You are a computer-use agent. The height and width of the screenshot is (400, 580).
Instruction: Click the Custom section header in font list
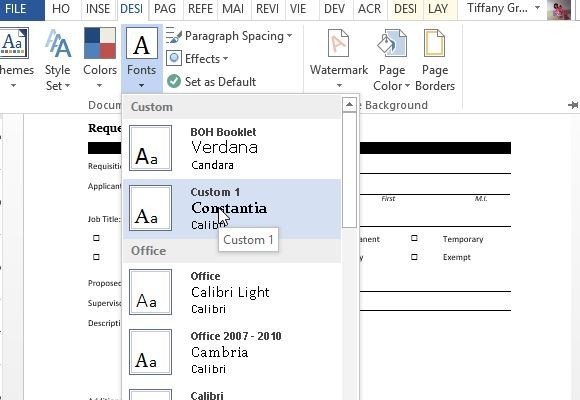tap(232, 107)
